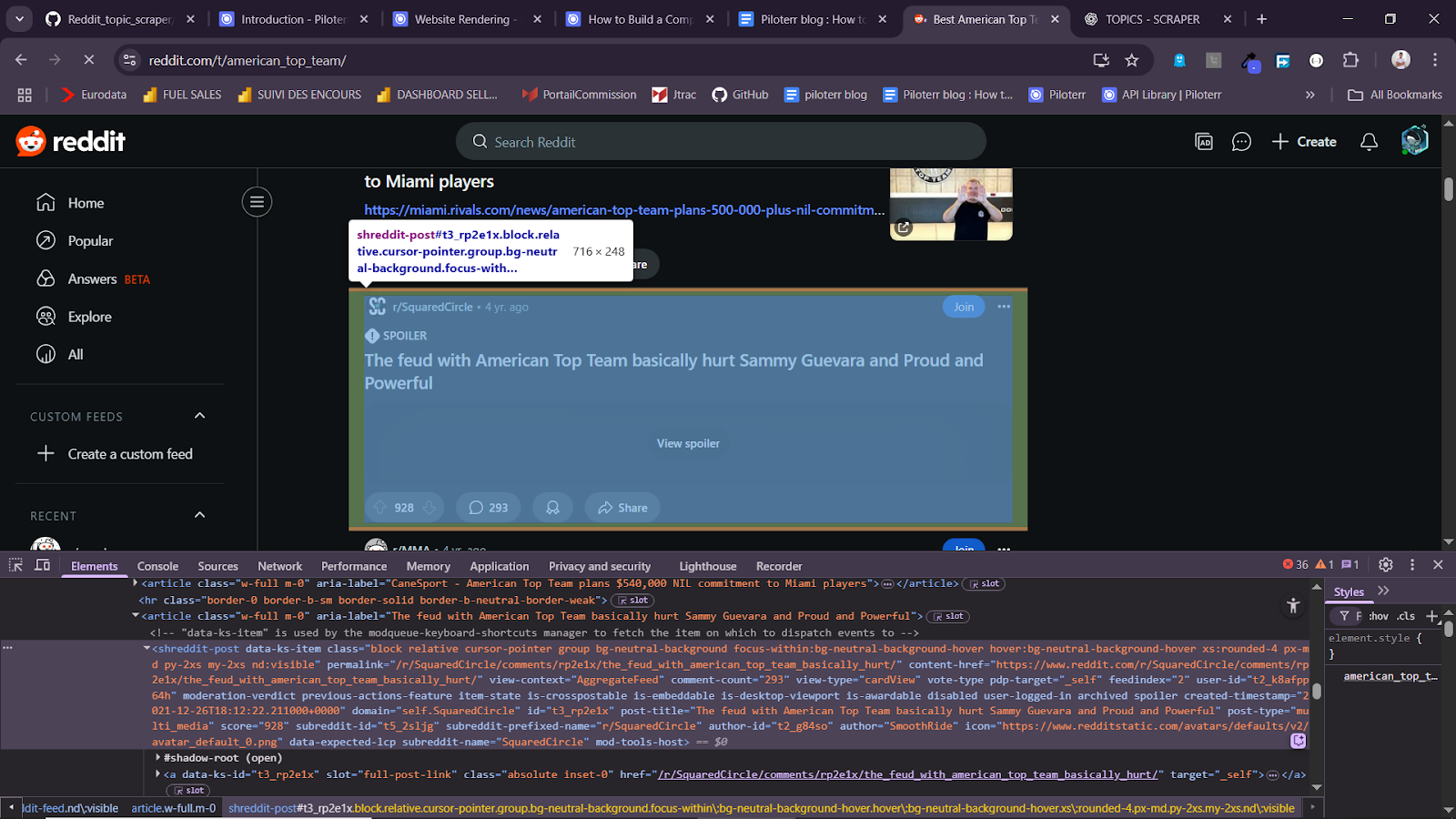
Task: Expand more Styles pane tabs chevron
Action: tap(1383, 591)
